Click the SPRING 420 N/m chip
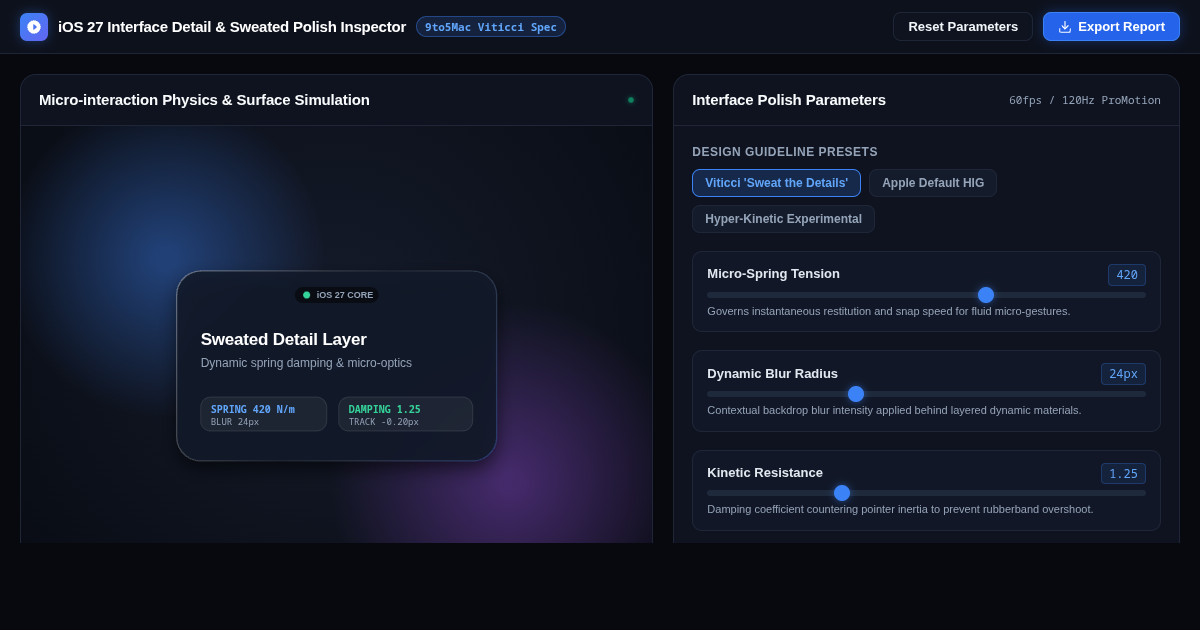Image resolution: width=1200 pixels, height=630 pixels. coord(263,414)
